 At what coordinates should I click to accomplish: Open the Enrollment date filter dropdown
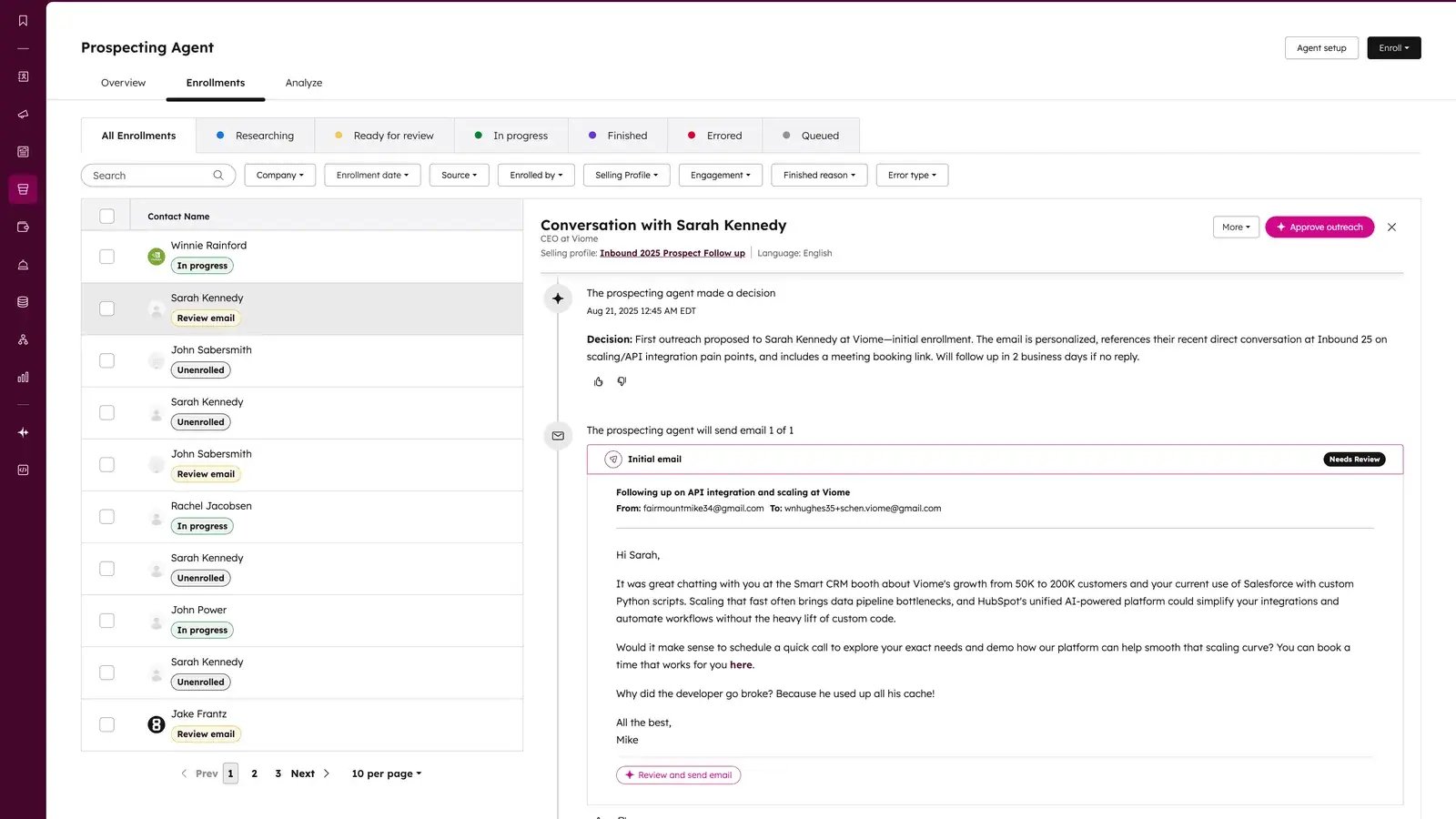pyautogui.click(x=372, y=176)
